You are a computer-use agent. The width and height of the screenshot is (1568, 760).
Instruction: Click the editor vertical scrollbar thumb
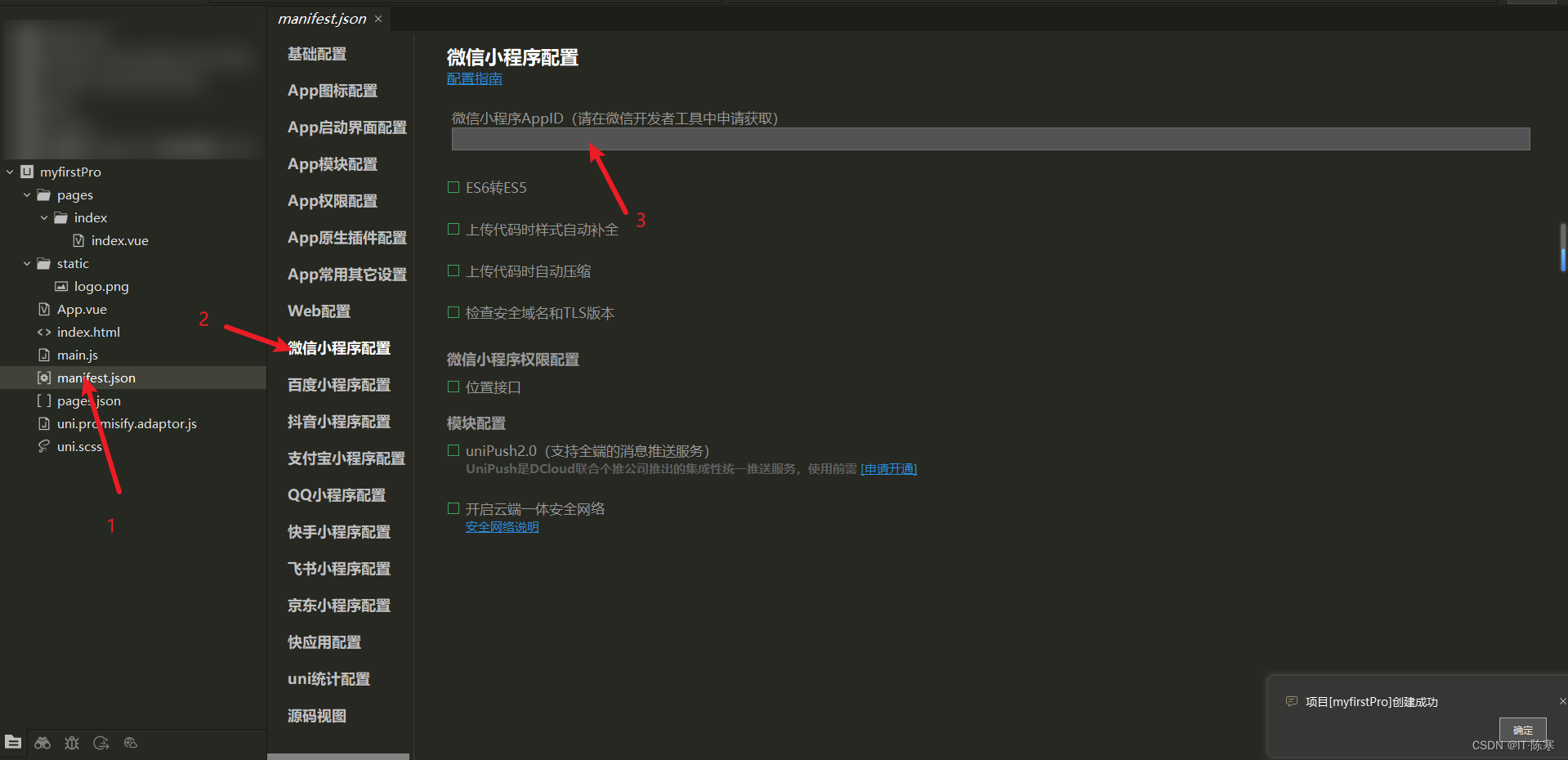point(1563,247)
